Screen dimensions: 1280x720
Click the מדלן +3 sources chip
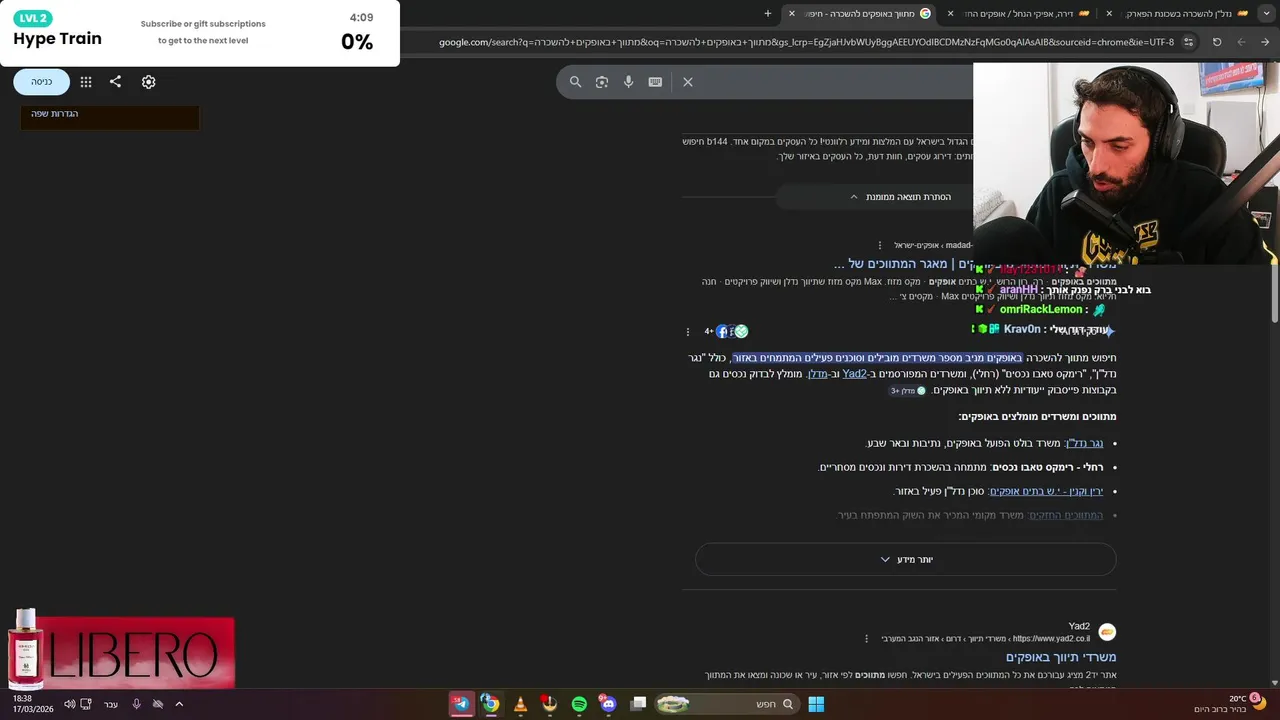[x=908, y=391]
